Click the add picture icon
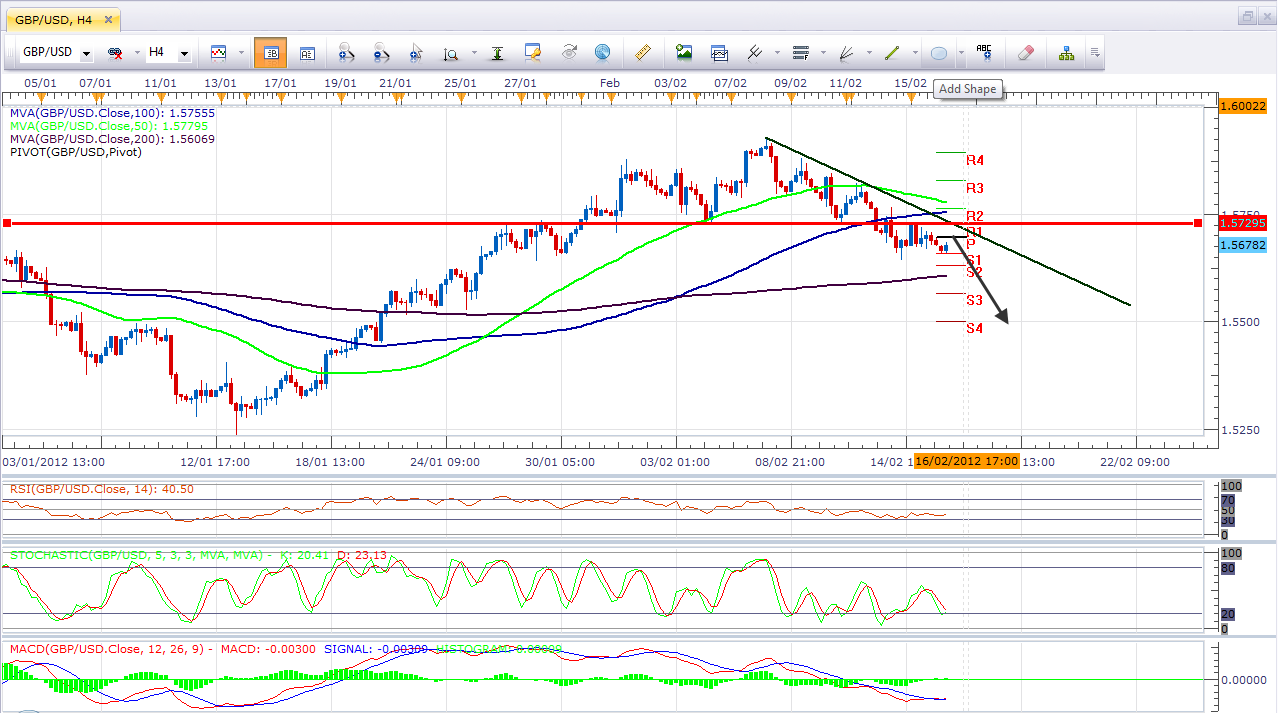The height and width of the screenshot is (713, 1278). (x=684, y=52)
